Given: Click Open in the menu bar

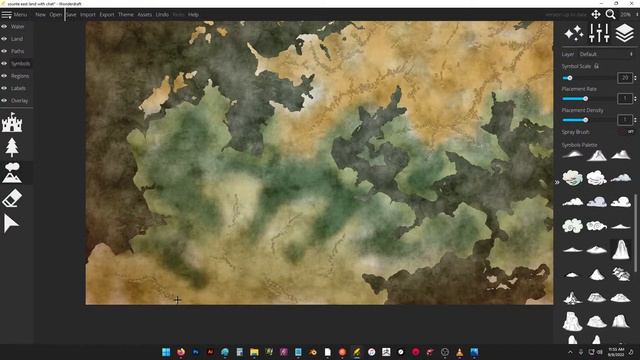Looking at the screenshot, I should (x=56, y=15).
